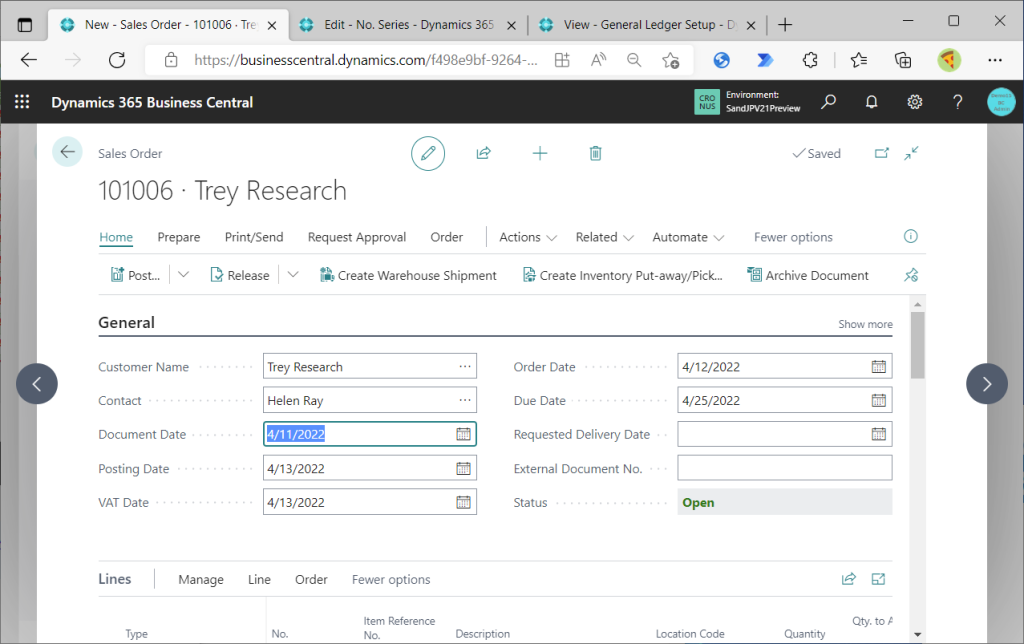The width and height of the screenshot is (1024, 644).
Task: Open the app launcher waffle menu
Action: (x=22, y=102)
